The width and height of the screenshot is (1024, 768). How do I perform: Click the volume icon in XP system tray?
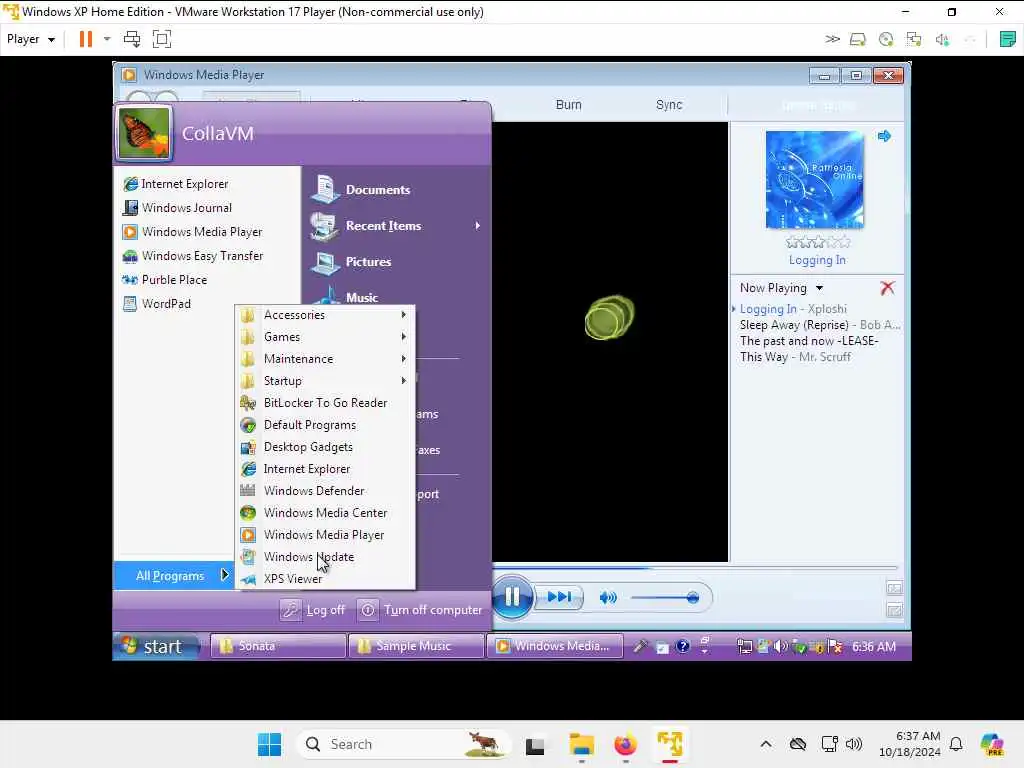[780, 647]
